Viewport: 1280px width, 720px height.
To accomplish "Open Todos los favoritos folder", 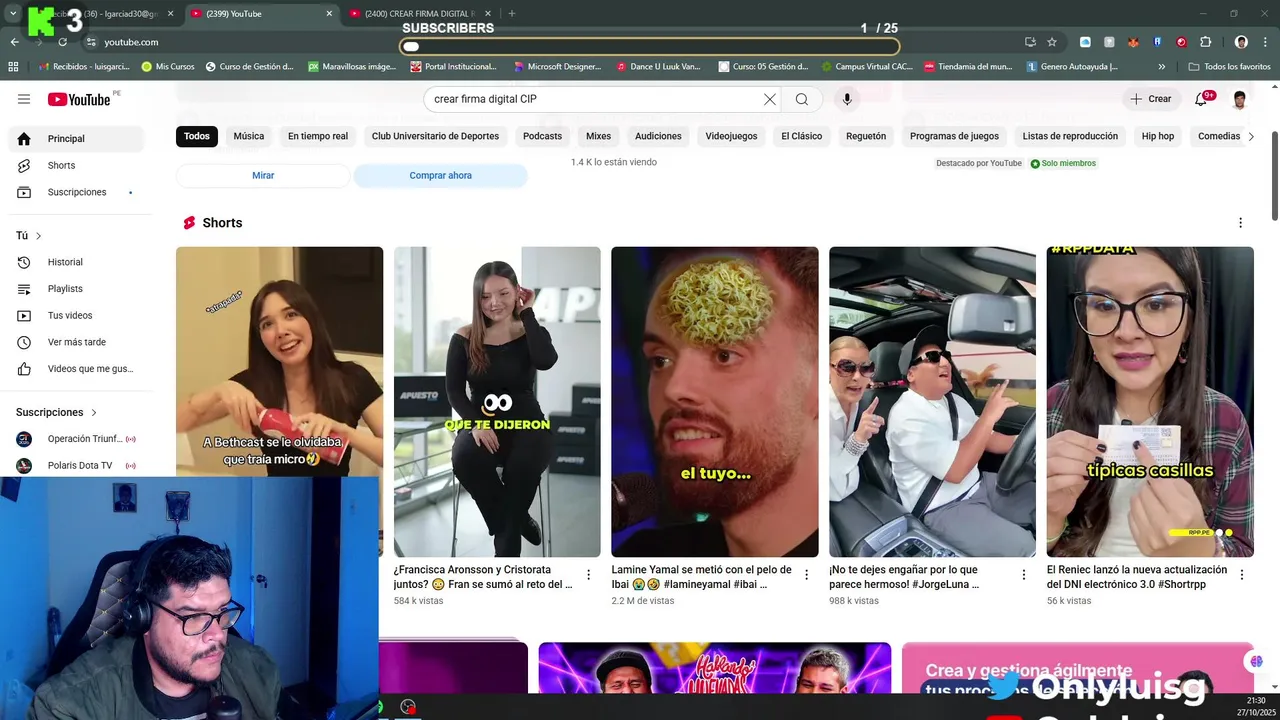I will tap(1229, 67).
